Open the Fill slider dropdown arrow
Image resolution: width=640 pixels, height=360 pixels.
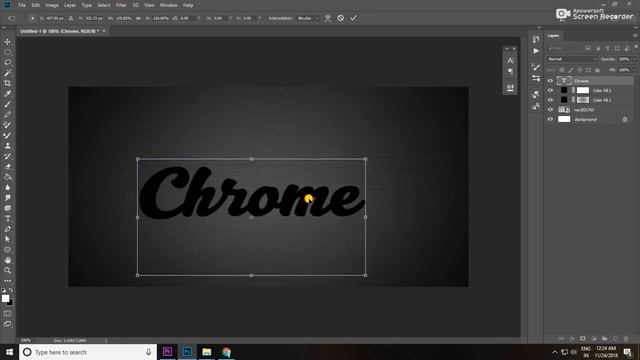pyautogui.click(x=635, y=70)
